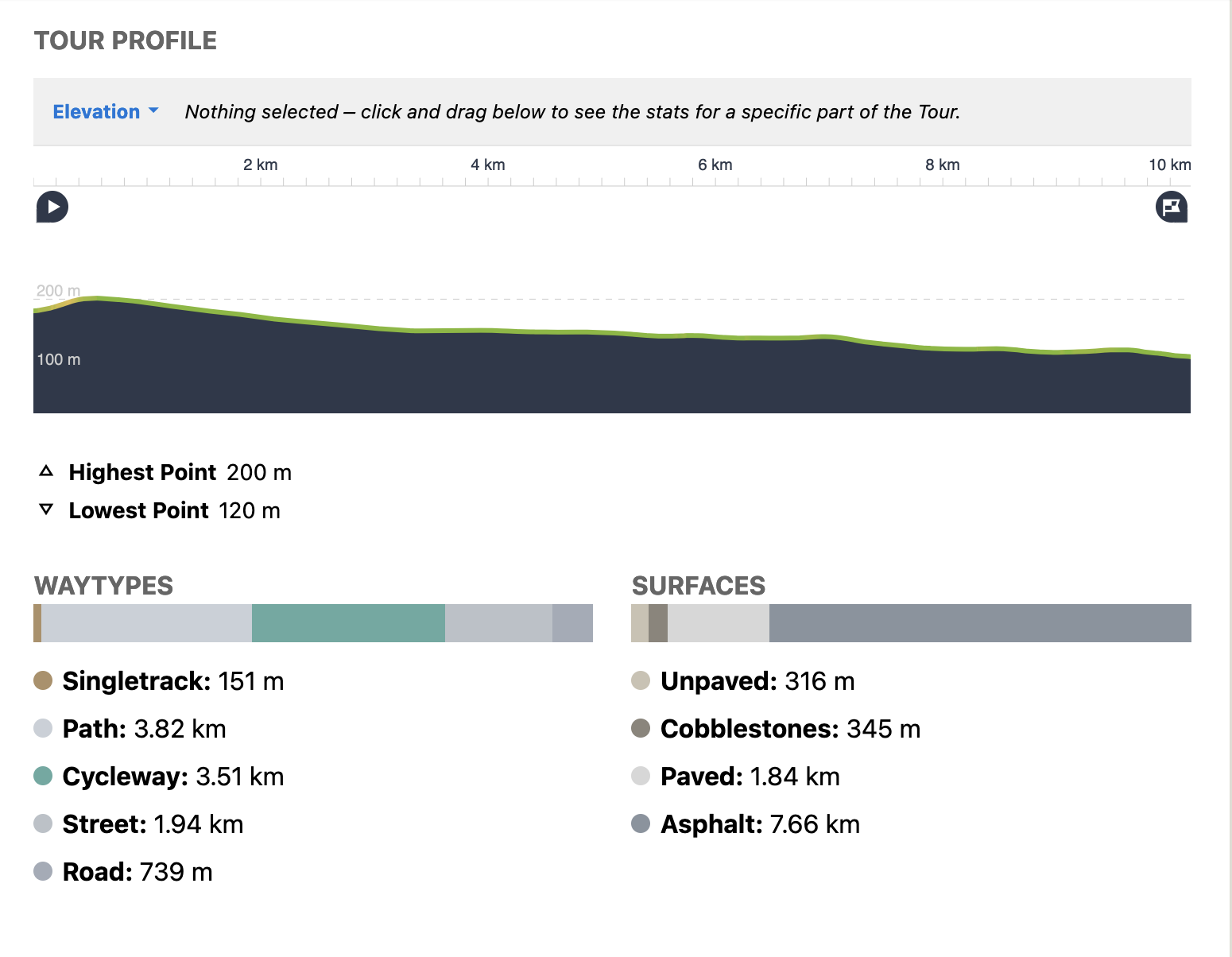This screenshot has height=957, width=1232.
Task: Click the Paved segment in Surfaces bar
Action: pyautogui.click(x=718, y=623)
